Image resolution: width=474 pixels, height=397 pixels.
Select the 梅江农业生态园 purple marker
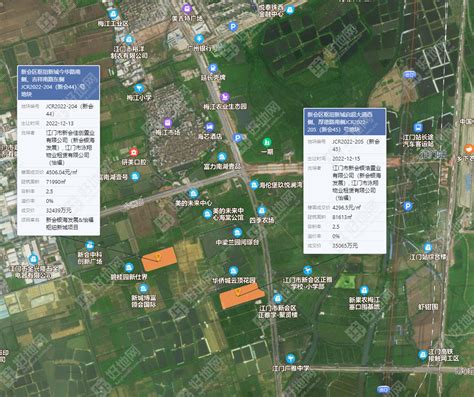tap(225, 97)
